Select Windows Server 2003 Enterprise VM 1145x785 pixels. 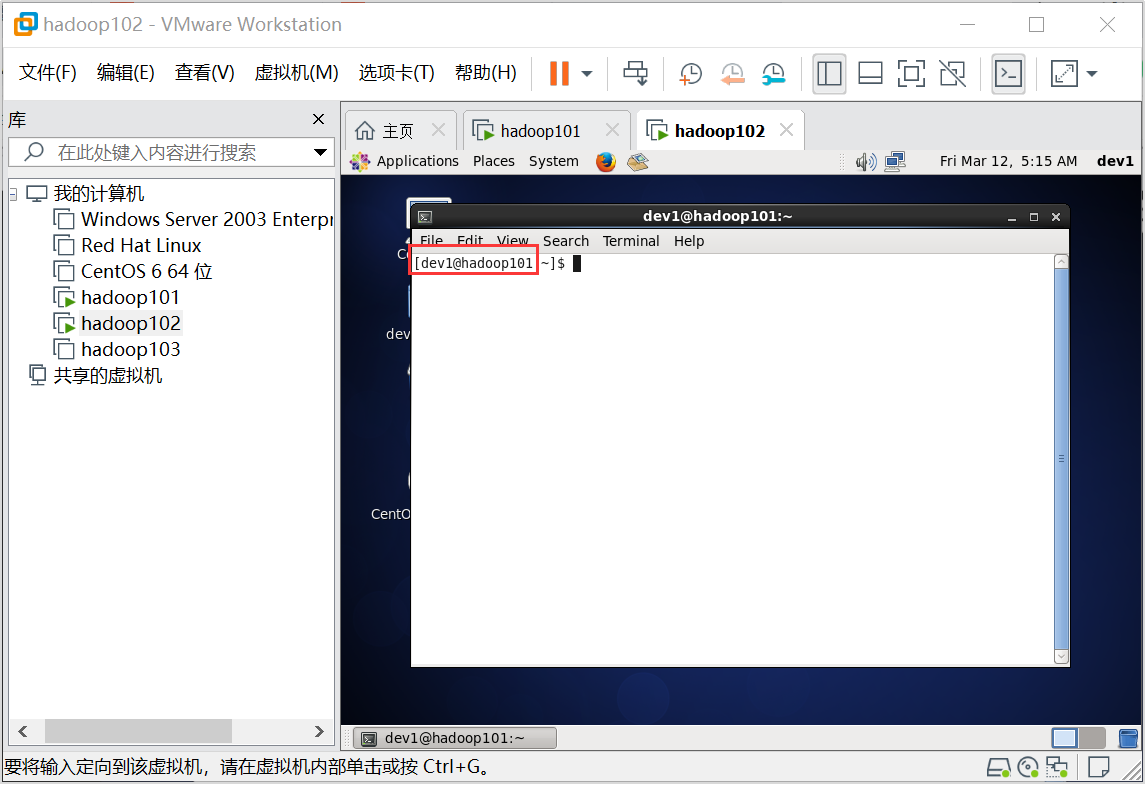193,219
